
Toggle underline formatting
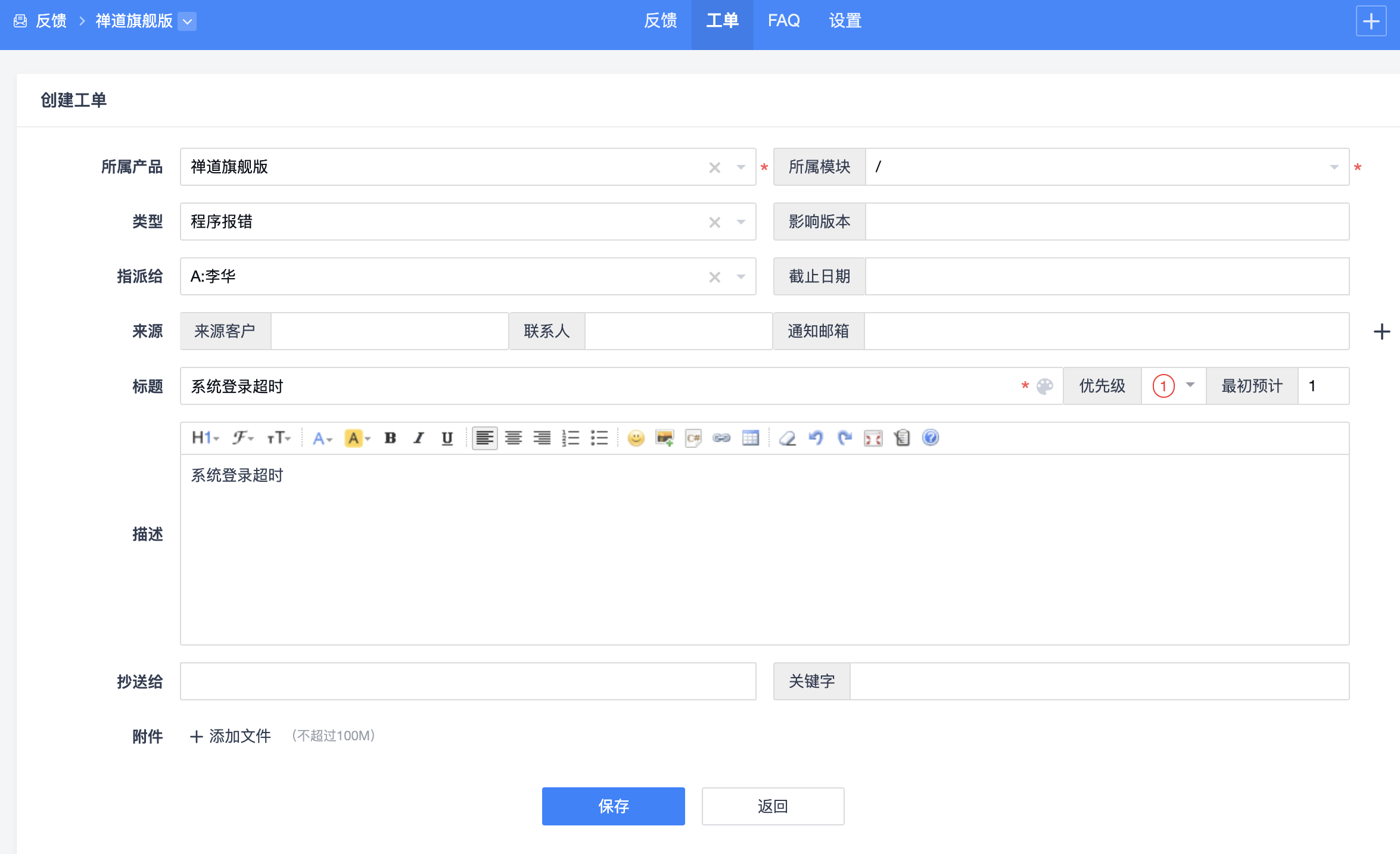point(447,438)
